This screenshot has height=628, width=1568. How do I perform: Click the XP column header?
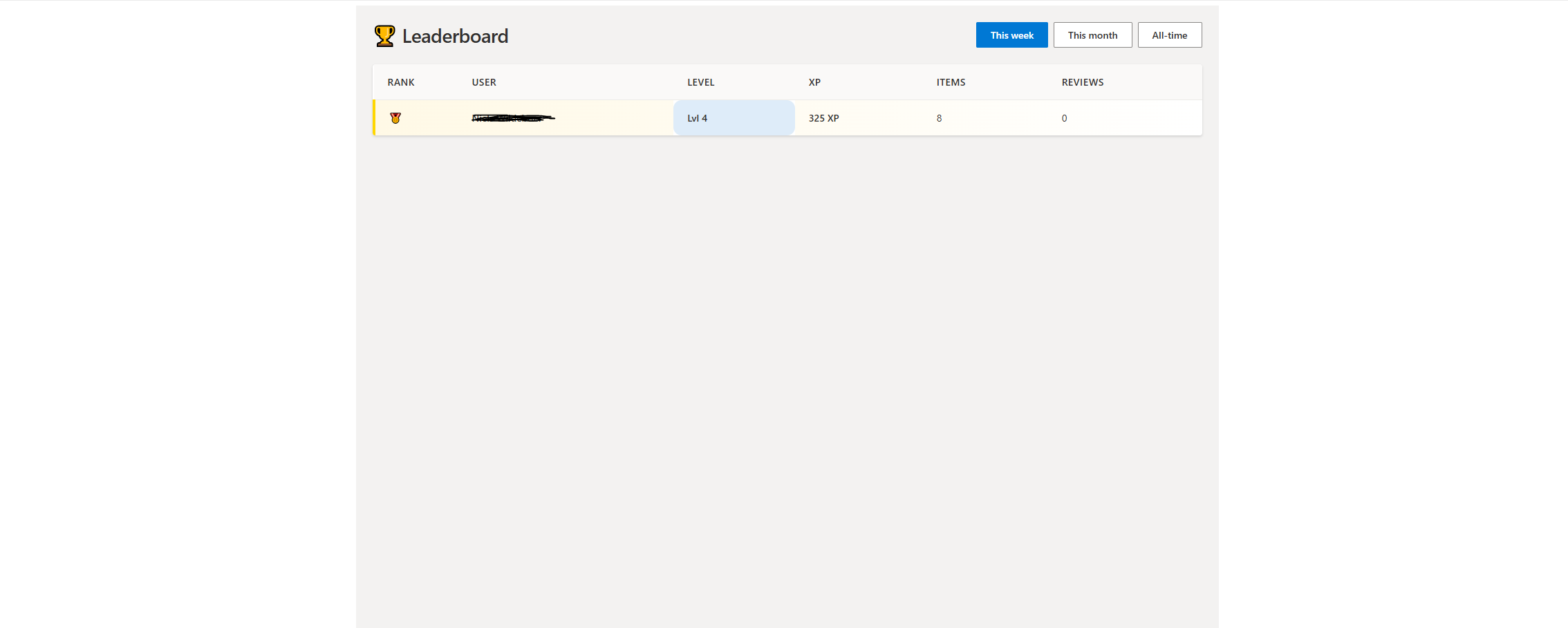(x=814, y=82)
